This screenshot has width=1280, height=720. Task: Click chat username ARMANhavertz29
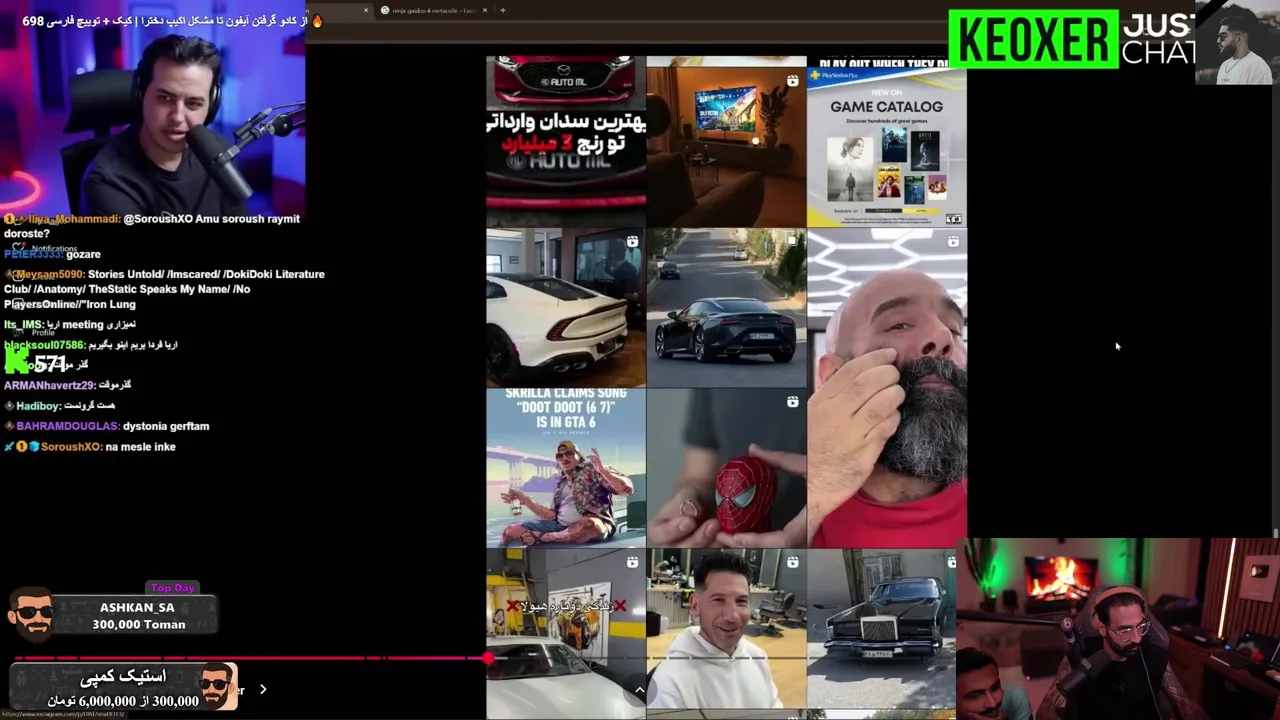[x=49, y=385]
